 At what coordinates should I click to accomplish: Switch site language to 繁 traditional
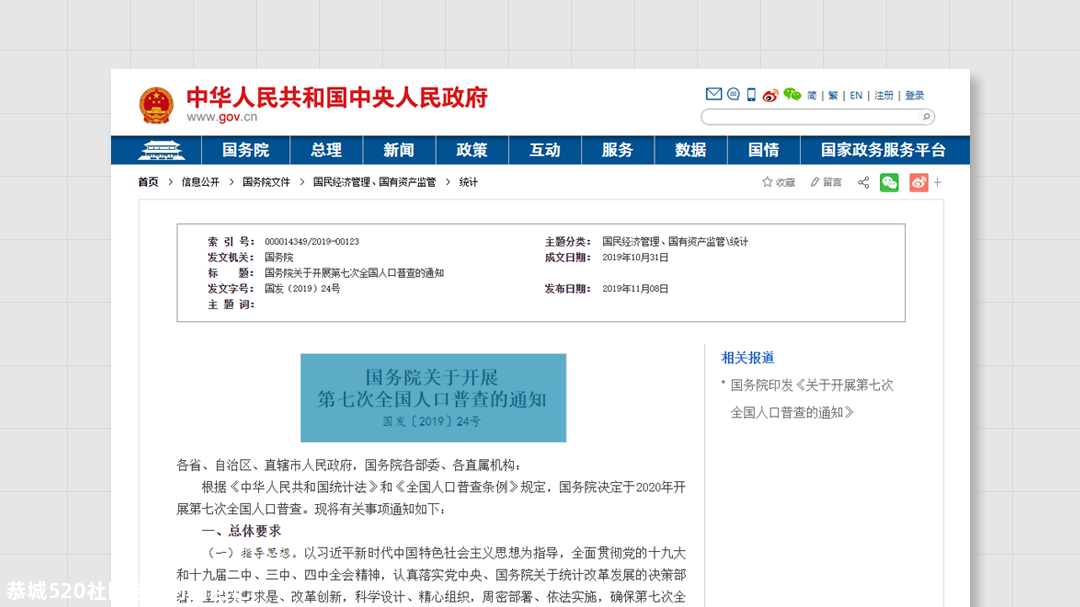pos(833,95)
